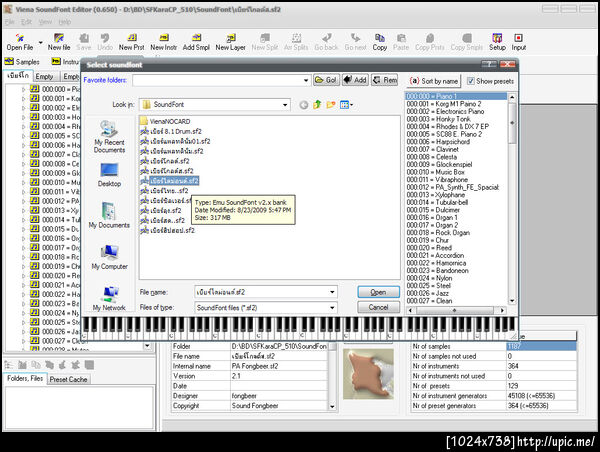600x452 pixels.
Task: Click the Open button in dialog
Action: (x=378, y=292)
